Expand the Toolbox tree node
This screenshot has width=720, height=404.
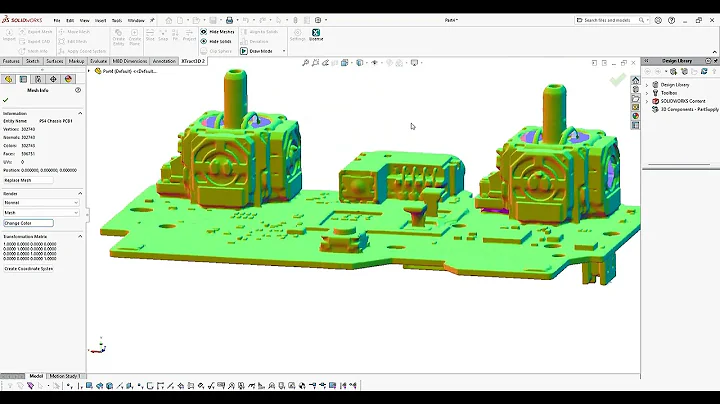(x=647, y=93)
